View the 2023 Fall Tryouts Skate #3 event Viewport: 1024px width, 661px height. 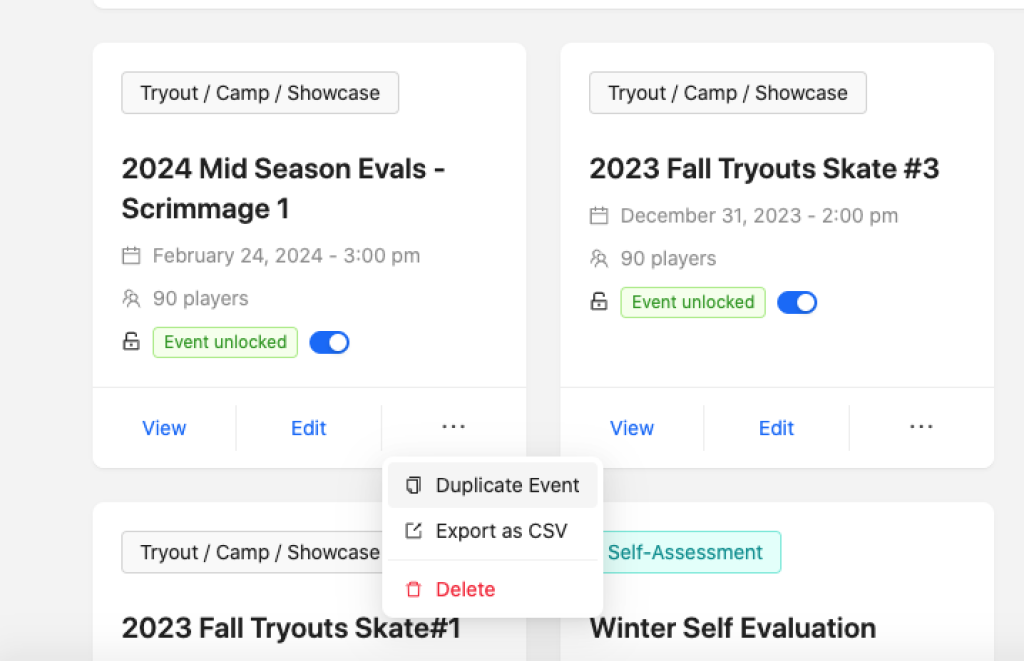tap(632, 428)
